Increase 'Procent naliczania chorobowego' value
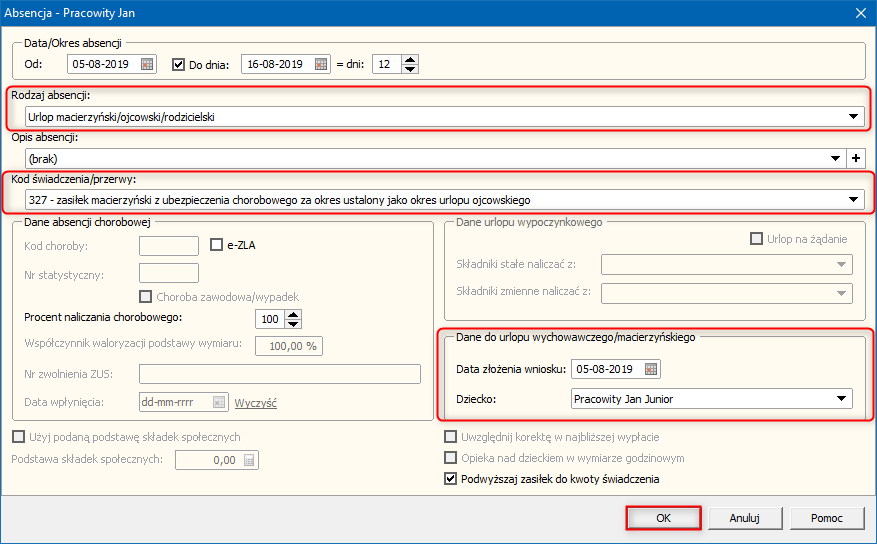 click(292, 314)
